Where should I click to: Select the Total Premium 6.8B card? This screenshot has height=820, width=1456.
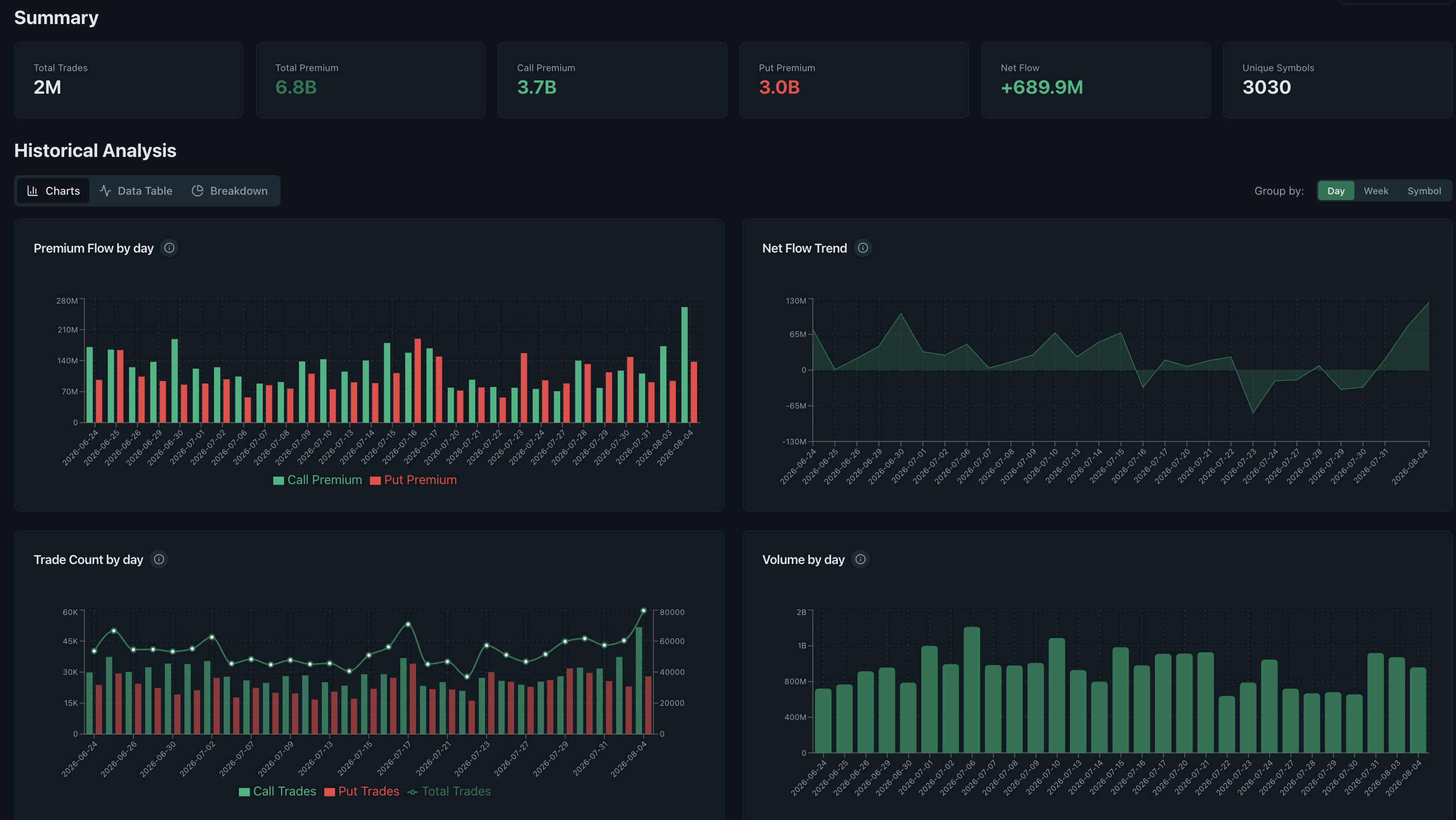click(x=370, y=79)
